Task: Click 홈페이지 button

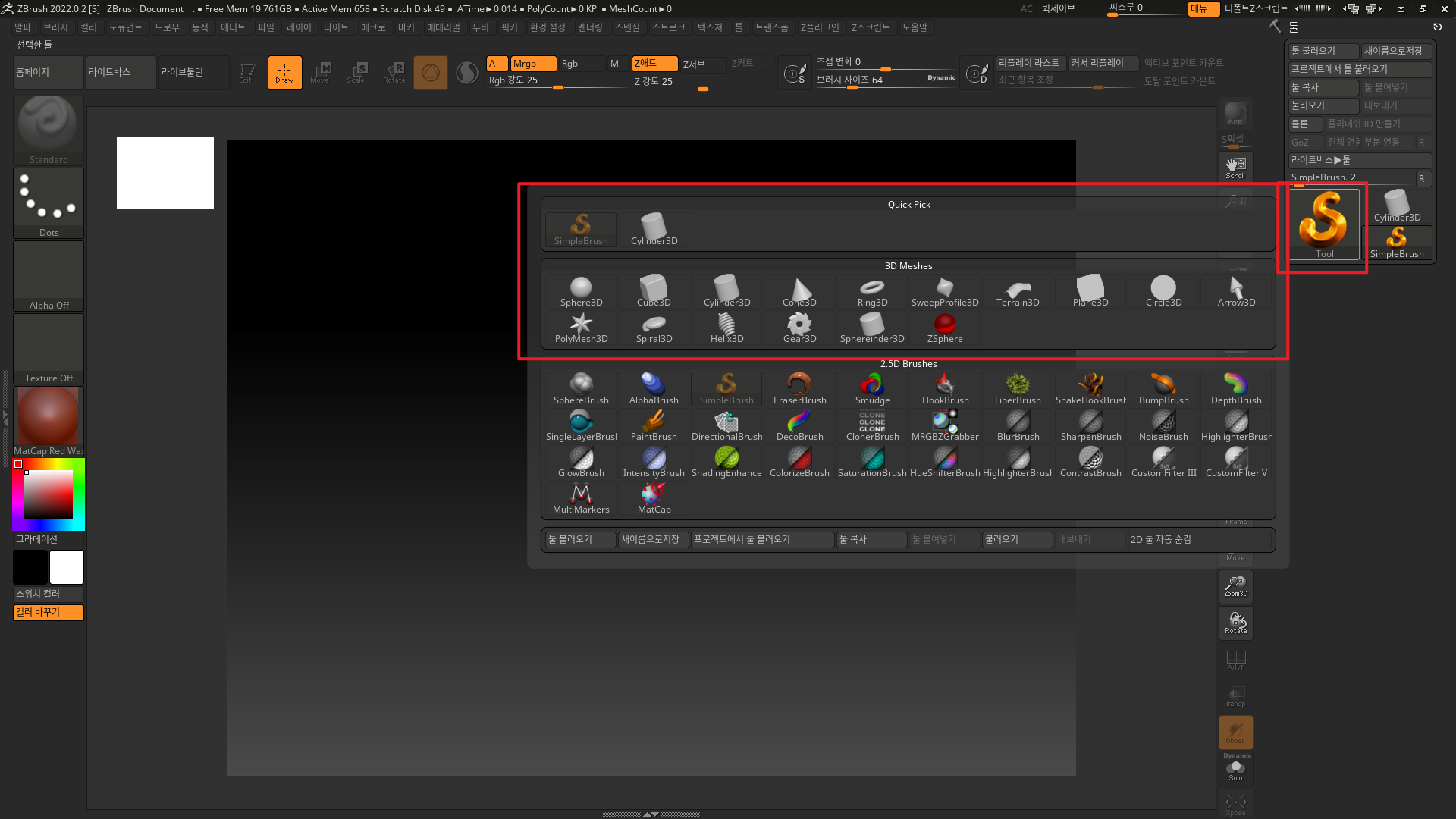Action: [x=49, y=72]
